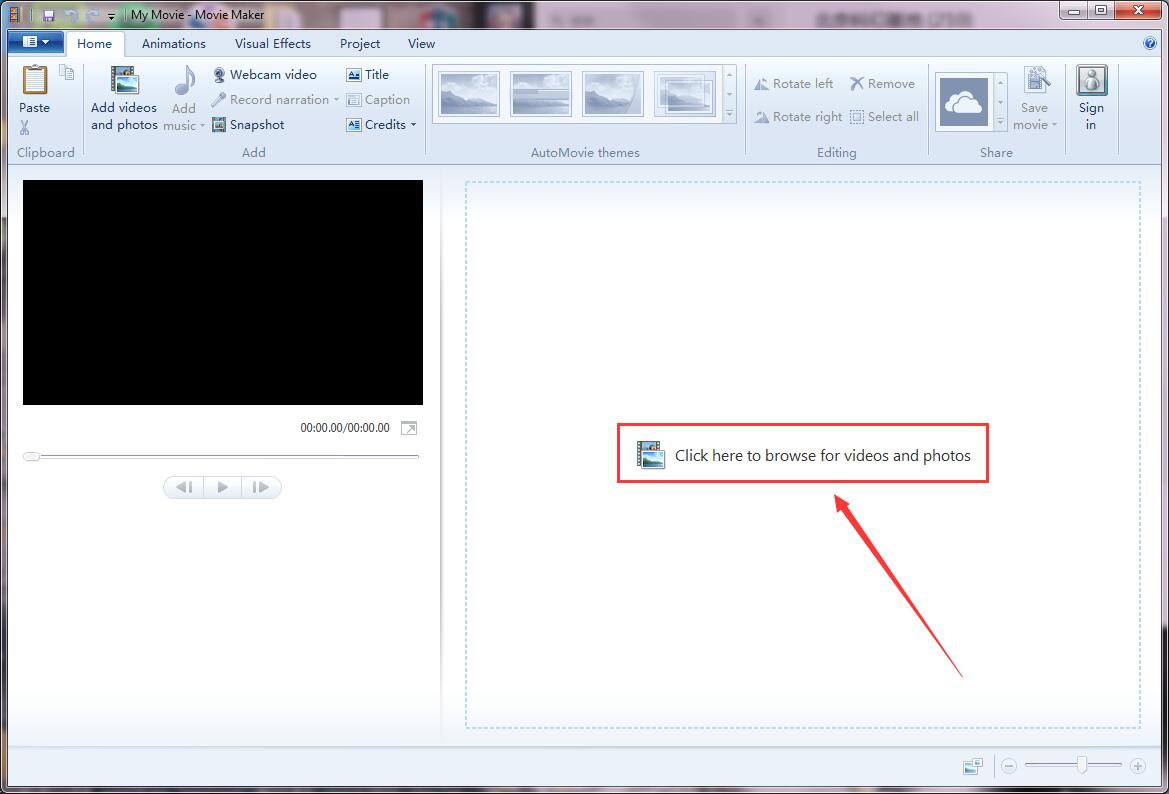This screenshot has width=1169, height=794.
Task: Open the View tab
Action: pos(421,43)
